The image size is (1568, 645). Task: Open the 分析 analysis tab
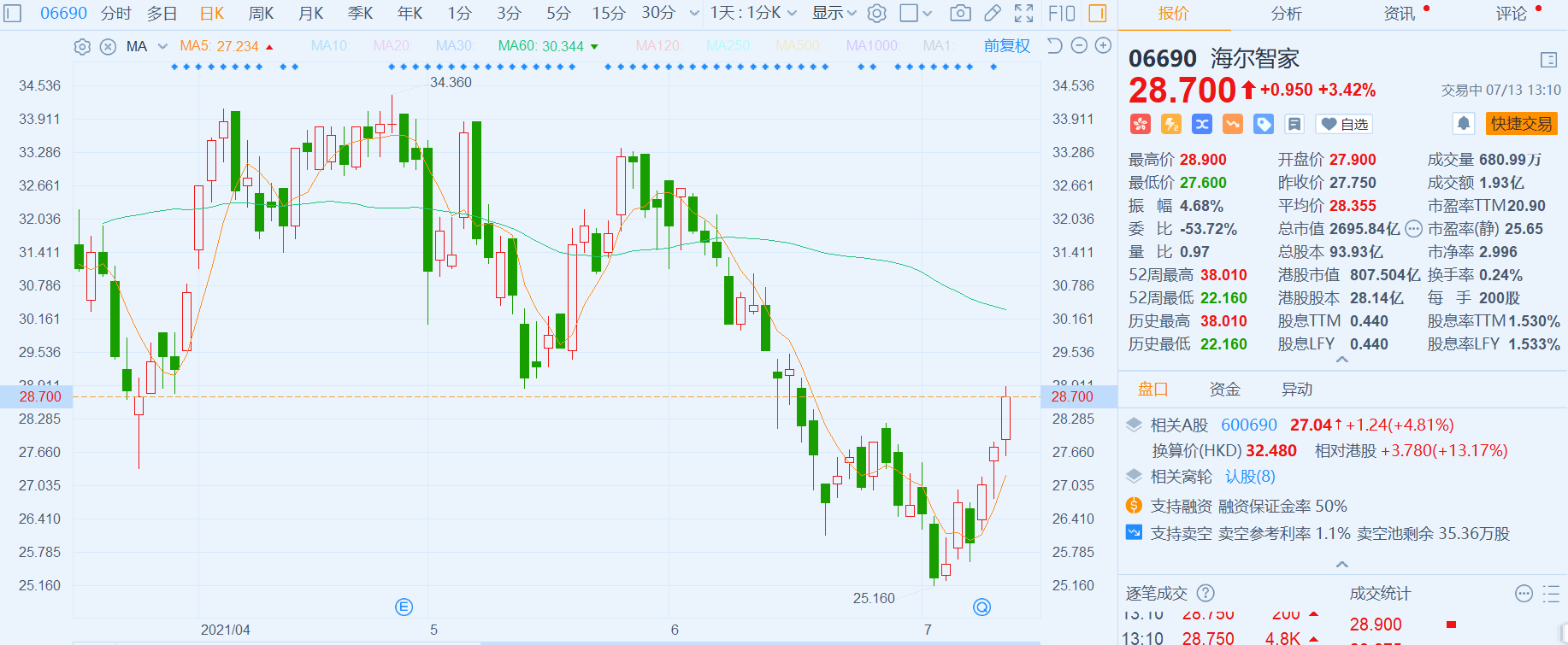(x=1287, y=14)
